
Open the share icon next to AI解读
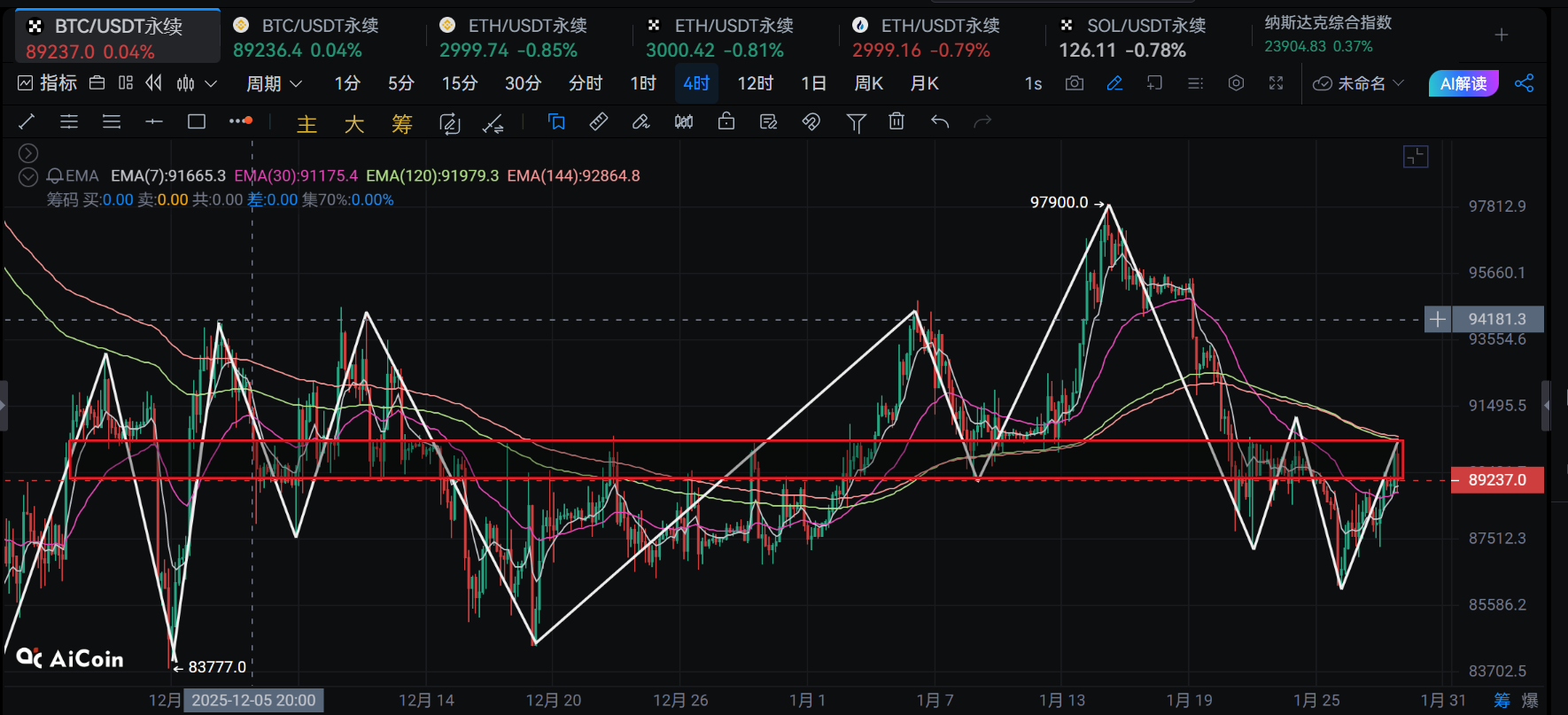point(1524,83)
